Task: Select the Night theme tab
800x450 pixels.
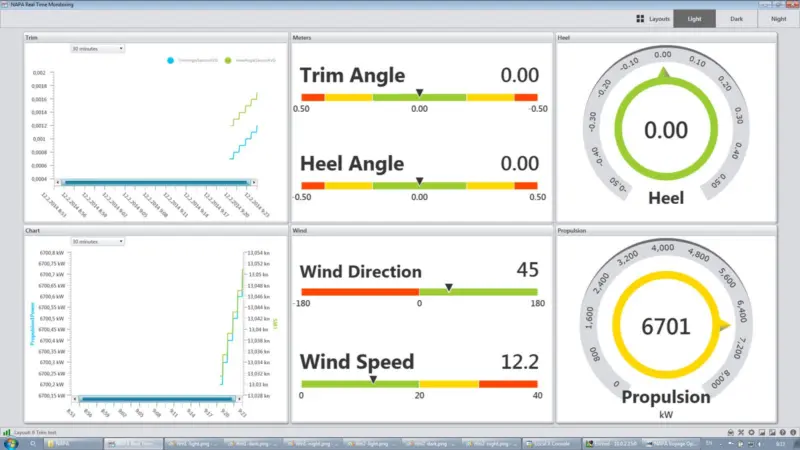Action: pos(779,19)
